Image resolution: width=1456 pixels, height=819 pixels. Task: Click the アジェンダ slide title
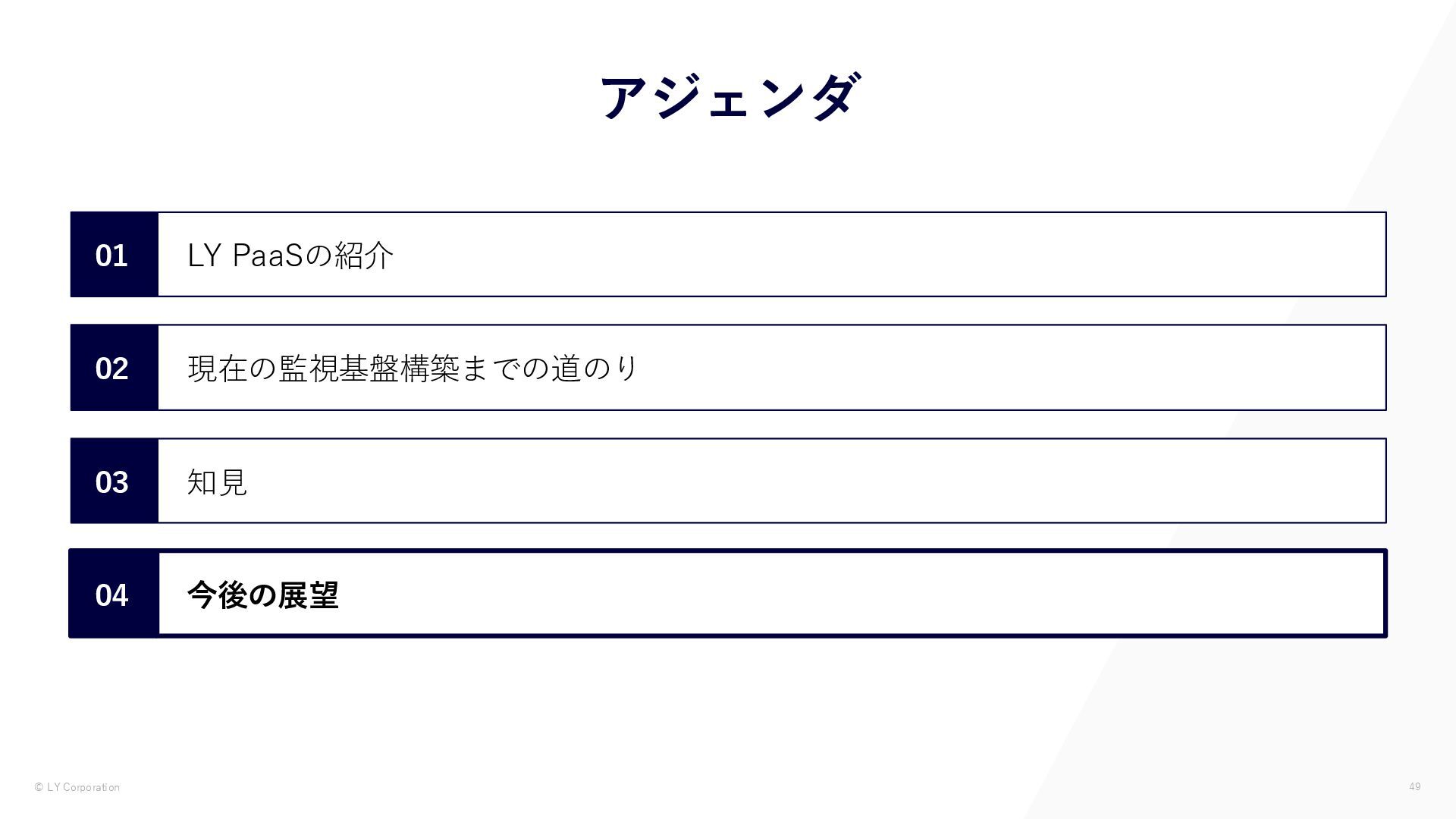730,97
